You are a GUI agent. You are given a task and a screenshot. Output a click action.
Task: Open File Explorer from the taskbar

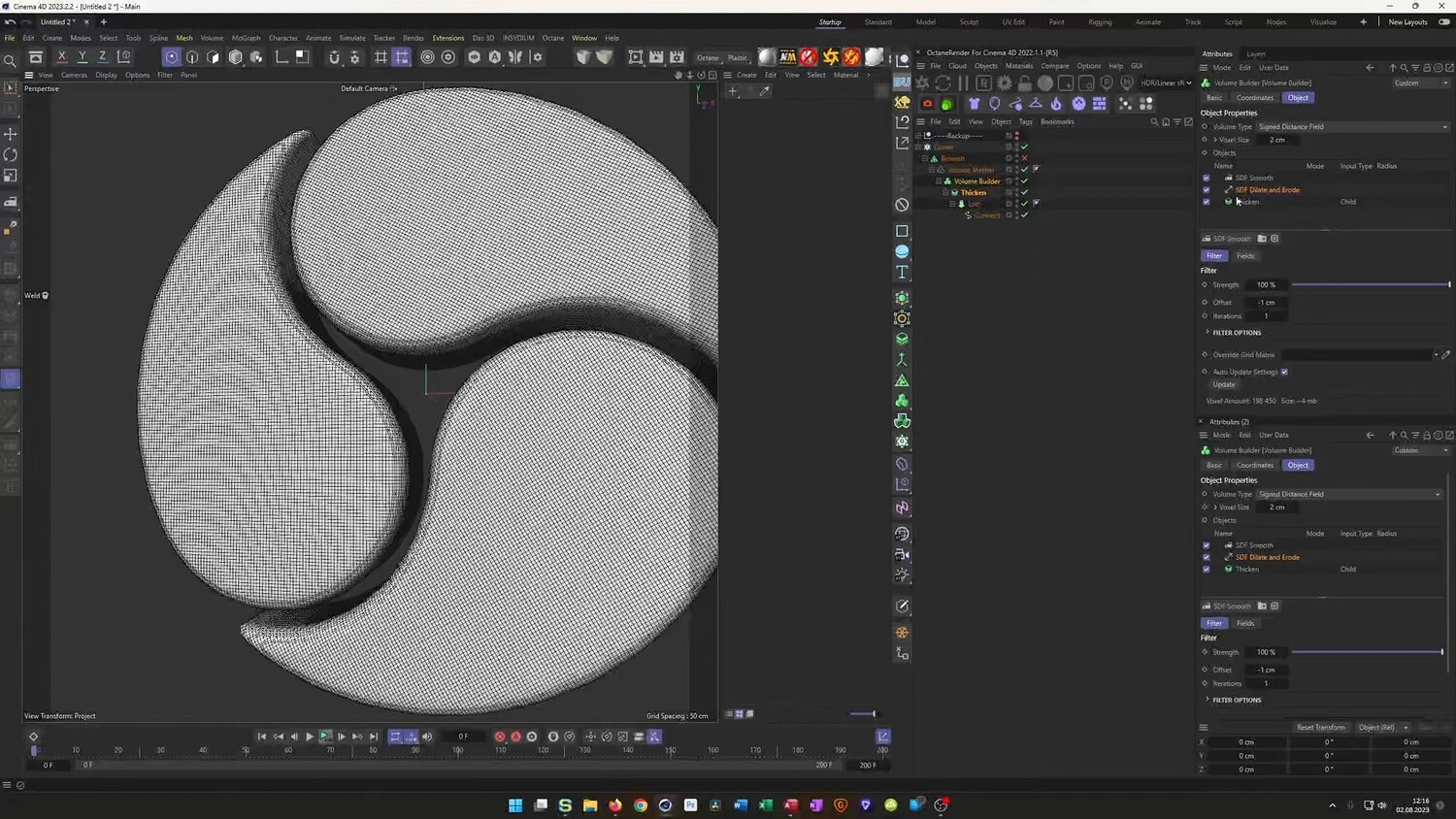pyautogui.click(x=590, y=805)
